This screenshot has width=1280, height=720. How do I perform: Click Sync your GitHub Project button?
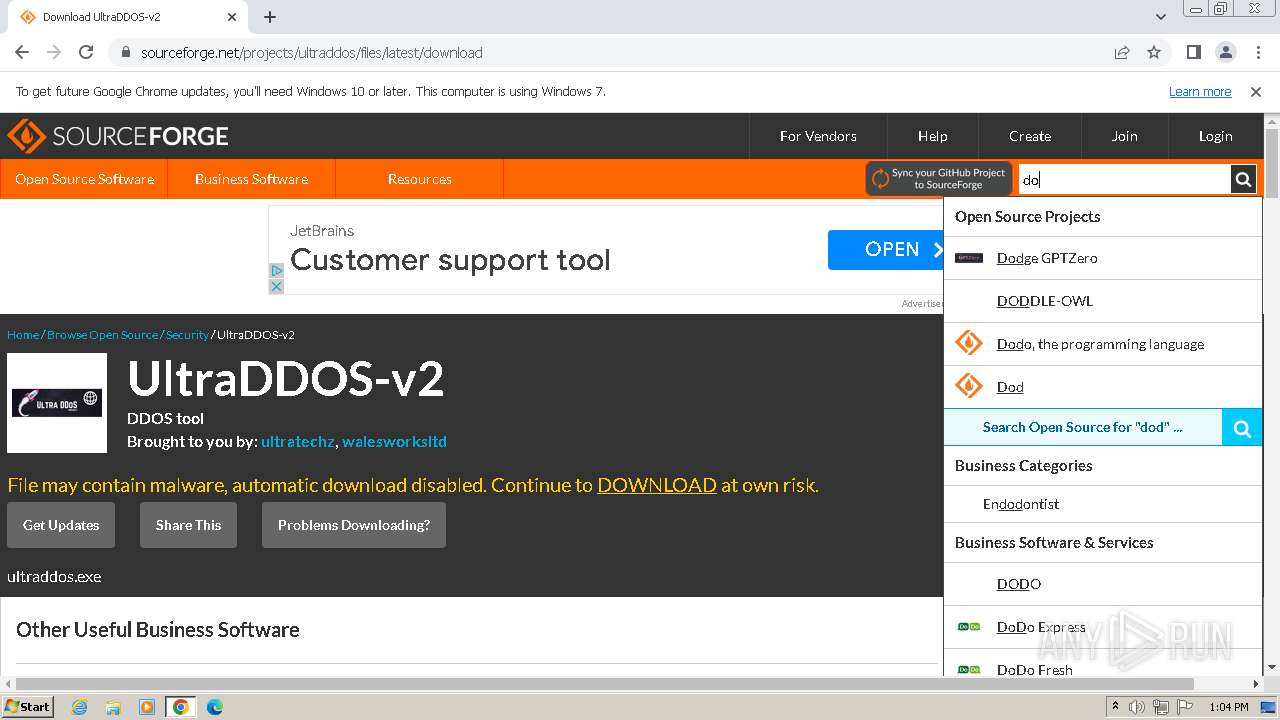click(939, 179)
